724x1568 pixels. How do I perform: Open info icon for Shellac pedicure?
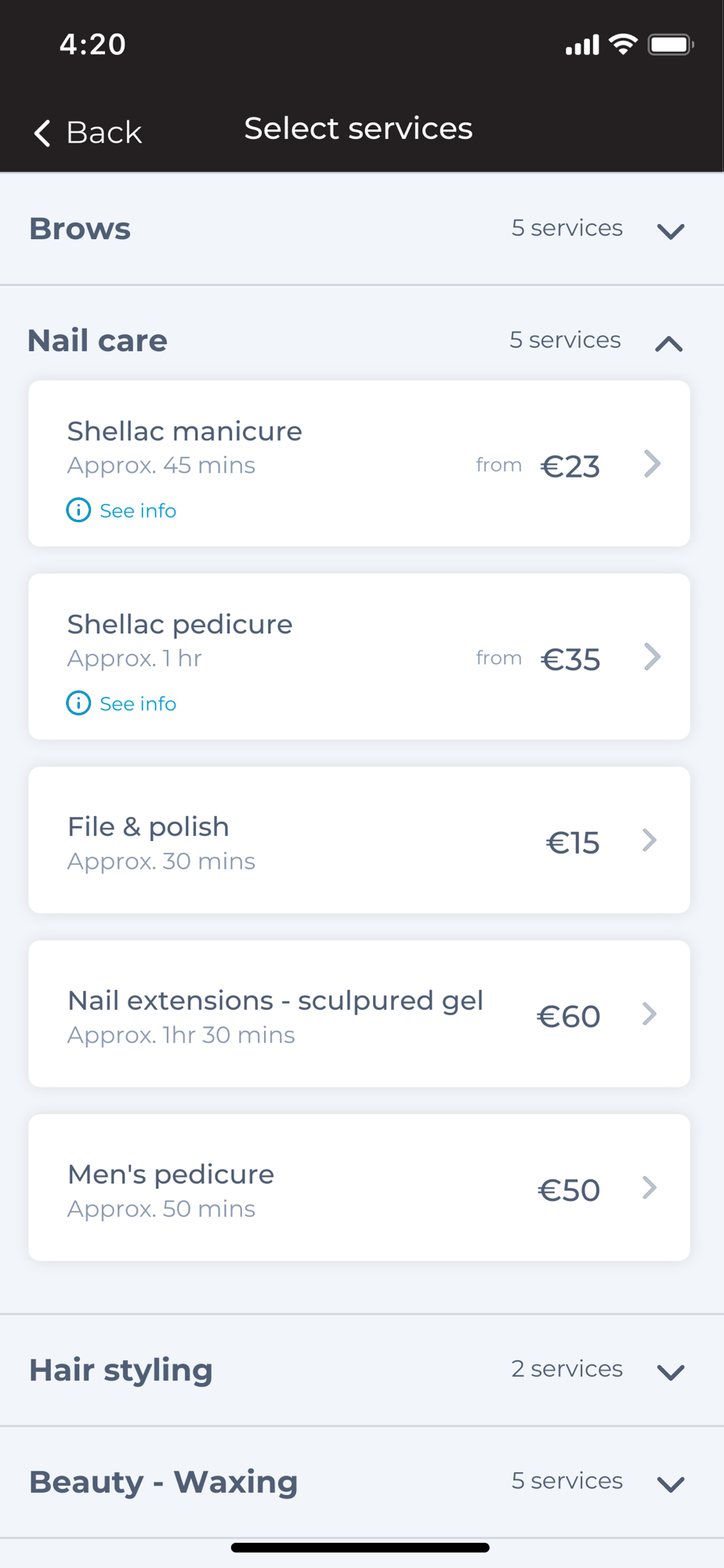pos(78,703)
